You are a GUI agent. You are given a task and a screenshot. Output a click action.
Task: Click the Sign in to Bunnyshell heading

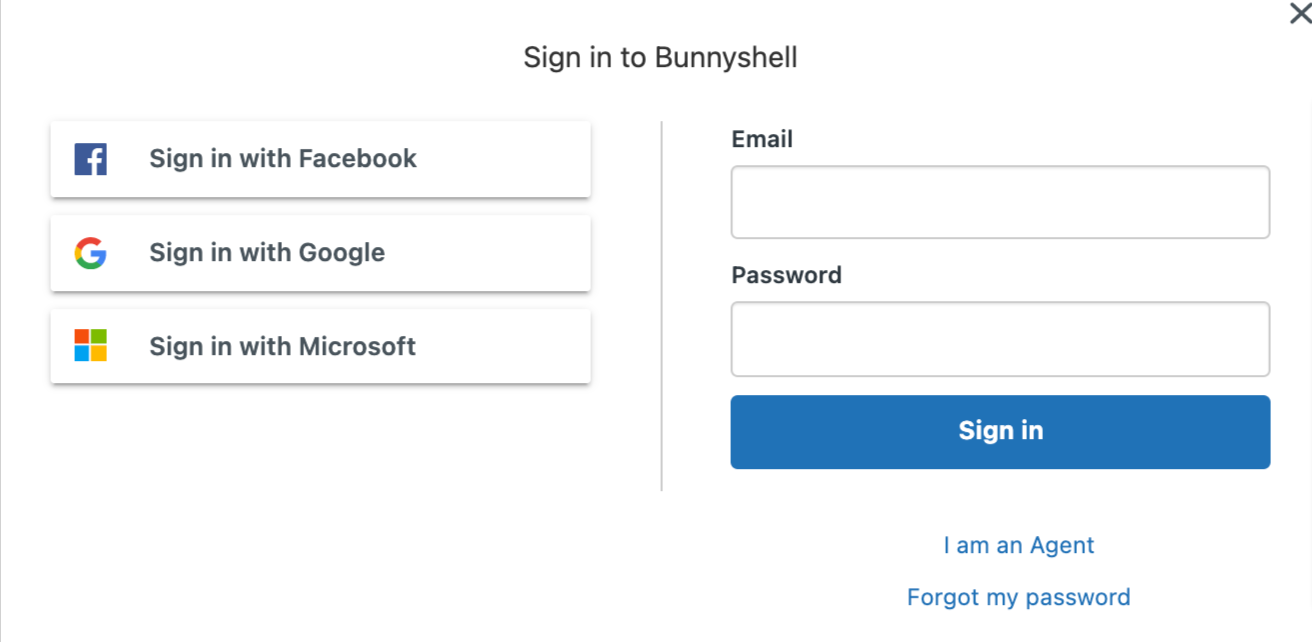(x=660, y=58)
